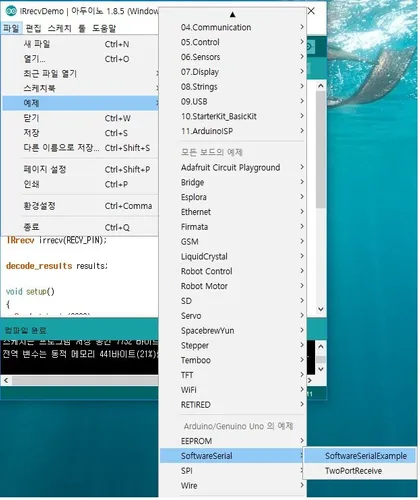
Task: Open GSM library examples
Action: pyautogui.click(x=233, y=241)
